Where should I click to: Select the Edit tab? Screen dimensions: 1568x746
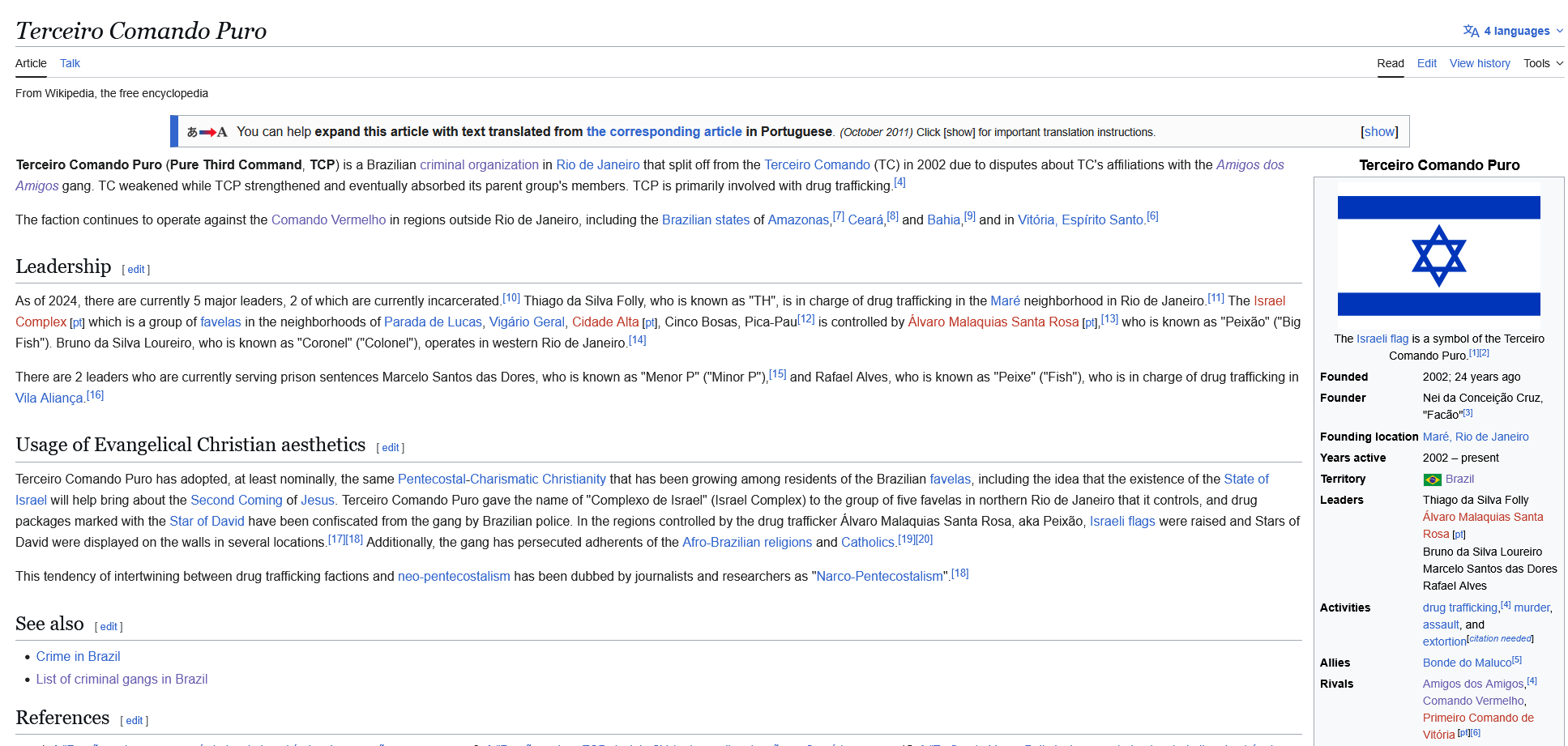click(x=1427, y=63)
